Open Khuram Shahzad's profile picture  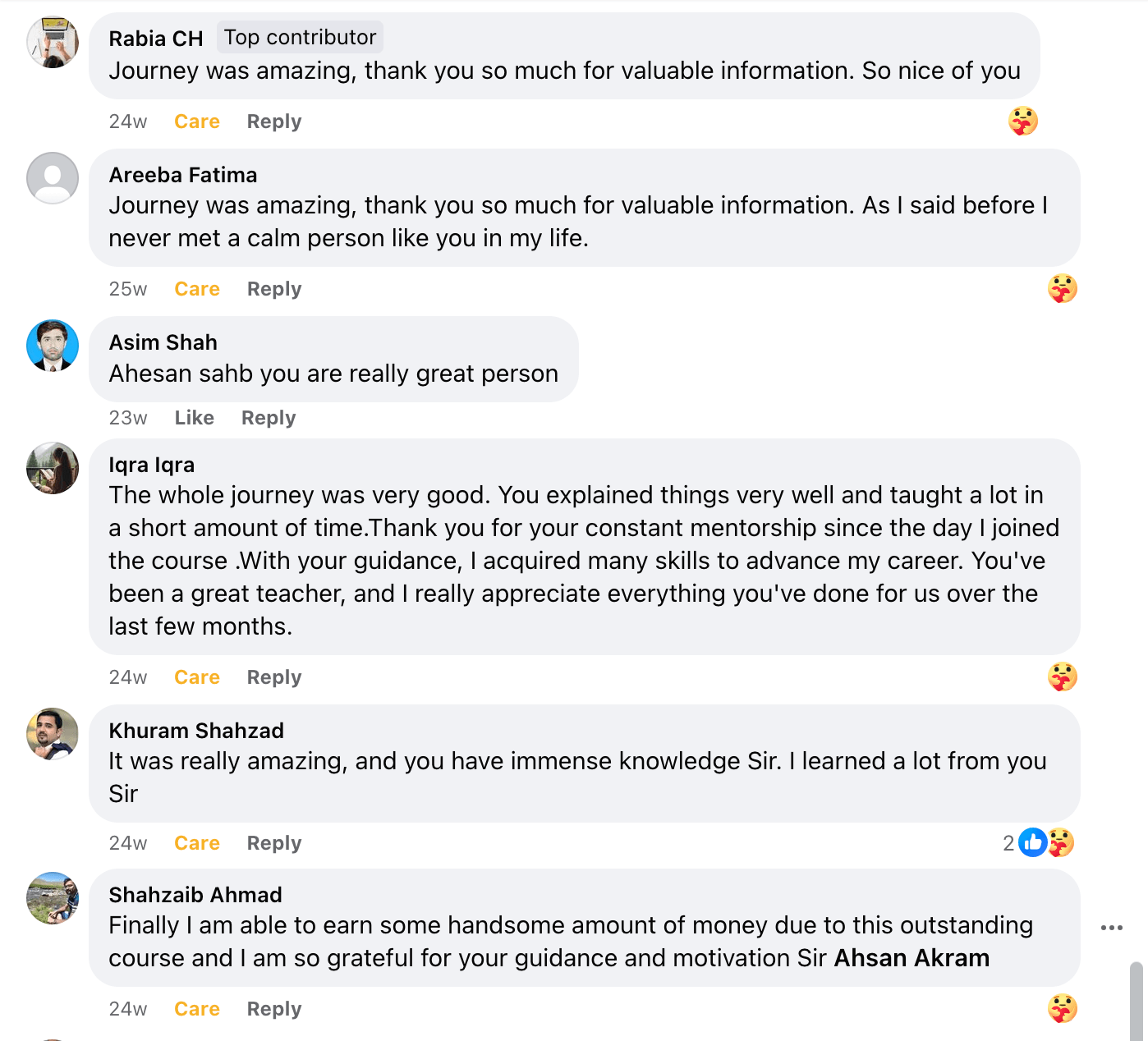[x=53, y=734]
